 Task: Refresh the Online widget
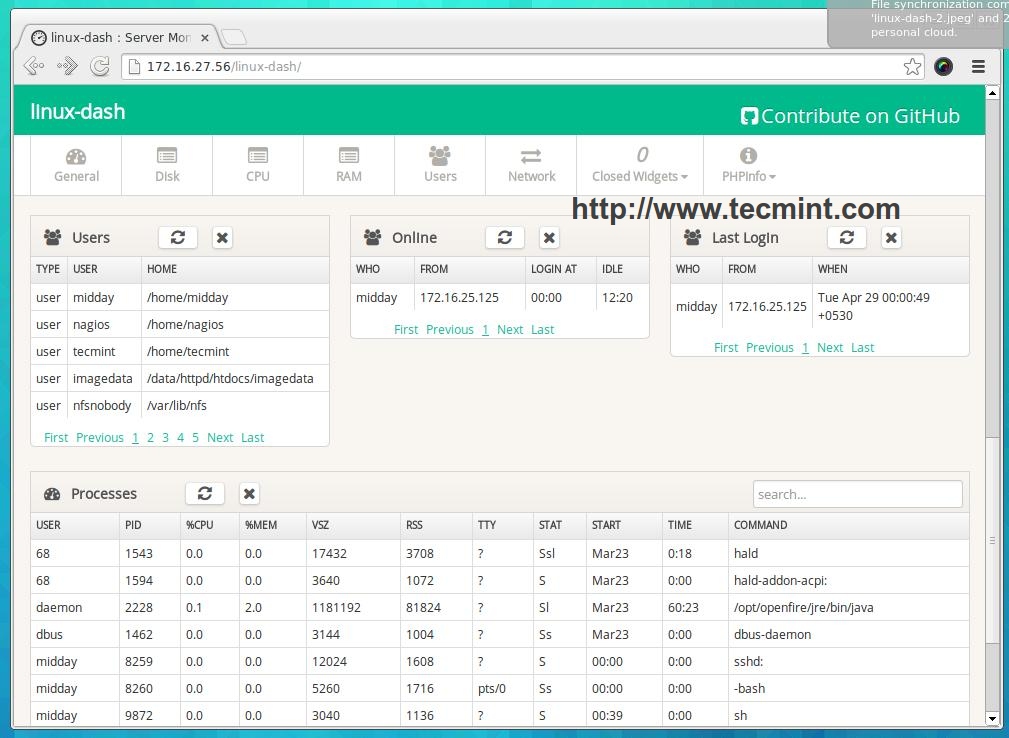click(505, 237)
